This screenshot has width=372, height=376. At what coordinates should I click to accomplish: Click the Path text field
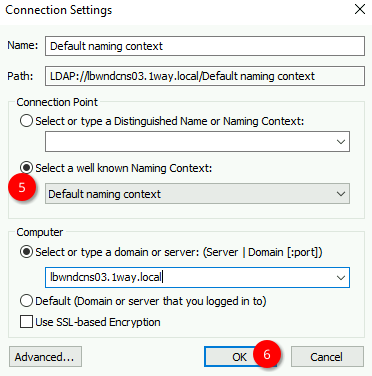tap(205, 76)
